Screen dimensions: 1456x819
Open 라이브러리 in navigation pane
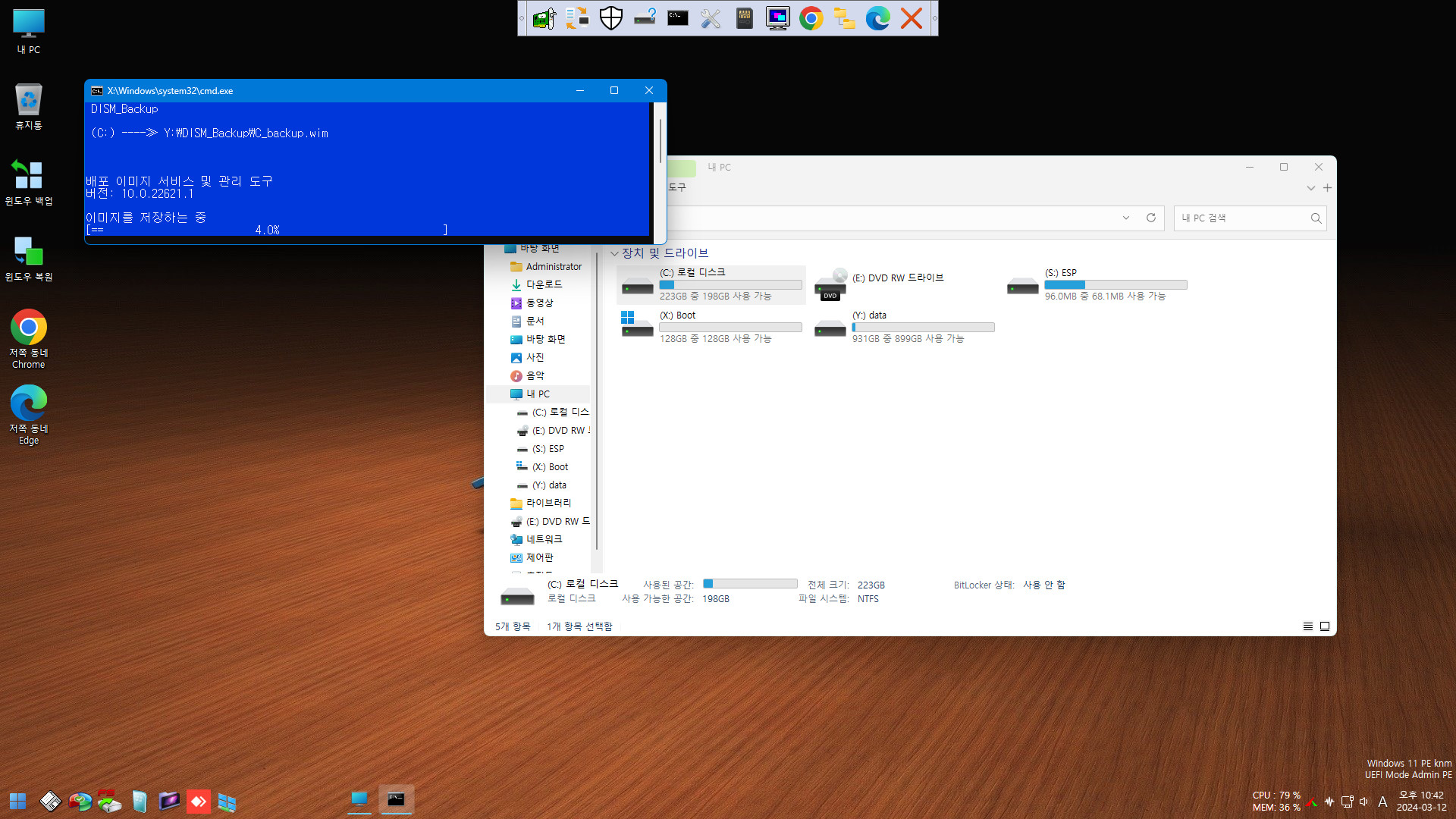[x=541, y=503]
